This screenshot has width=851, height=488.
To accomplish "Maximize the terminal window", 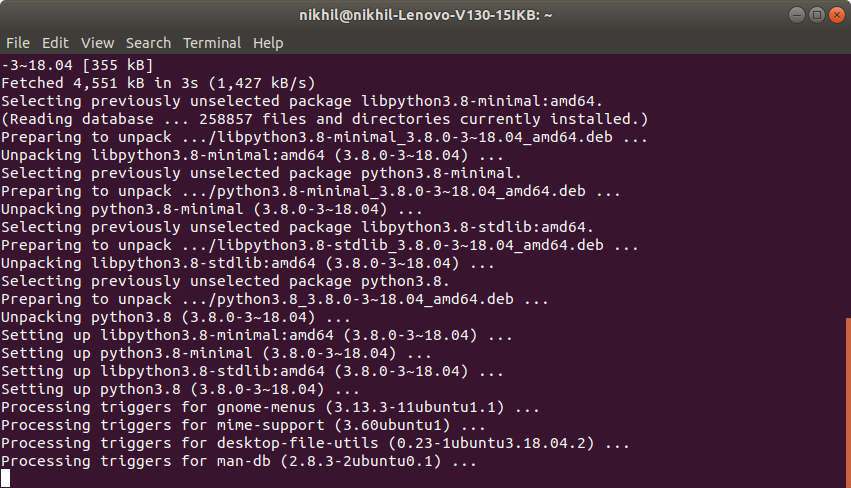I will pos(816,14).
